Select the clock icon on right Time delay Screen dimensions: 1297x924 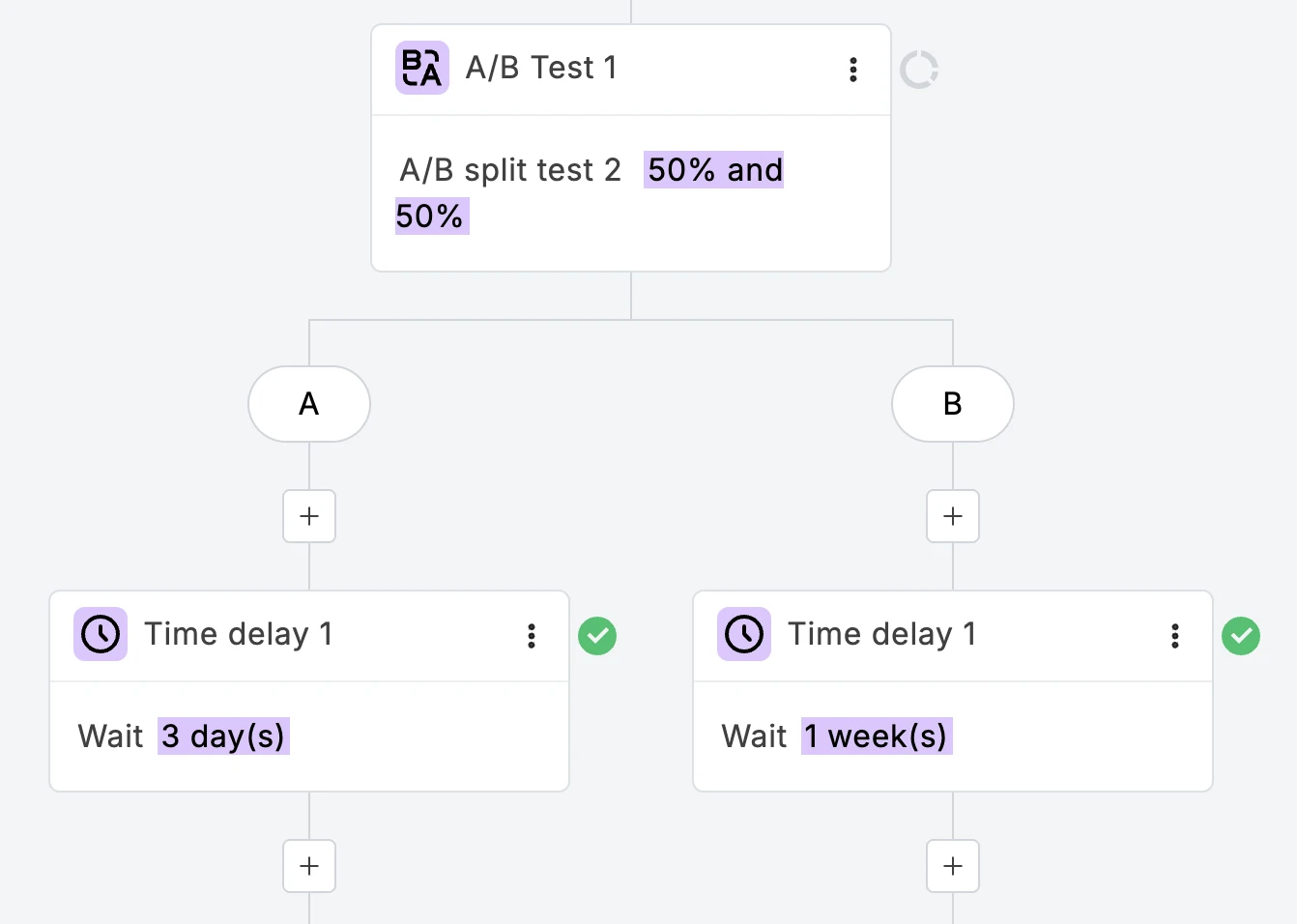(x=743, y=634)
